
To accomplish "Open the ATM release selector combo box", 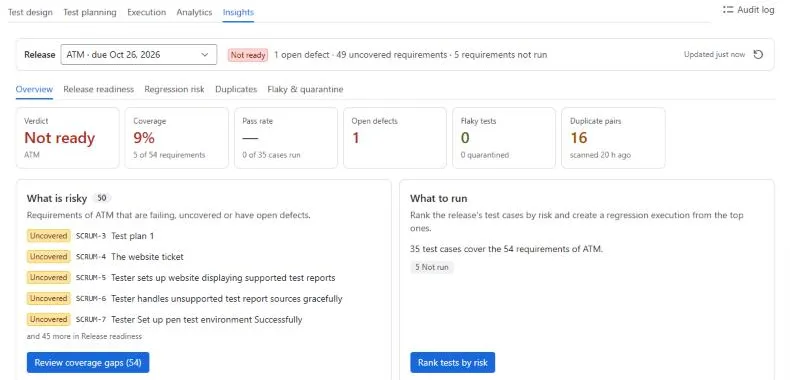I will (139, 54).
